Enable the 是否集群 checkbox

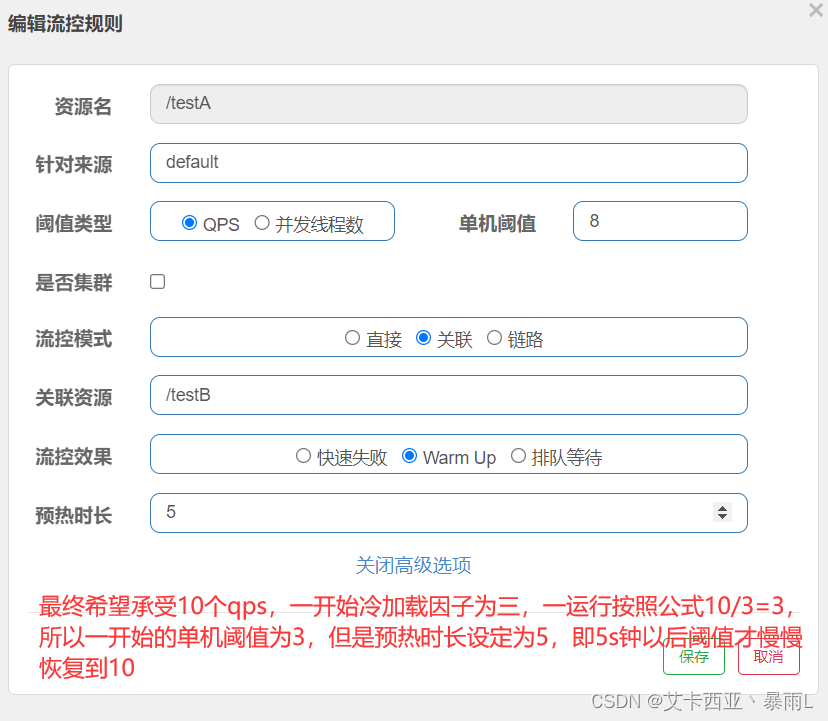coord(157,282)
